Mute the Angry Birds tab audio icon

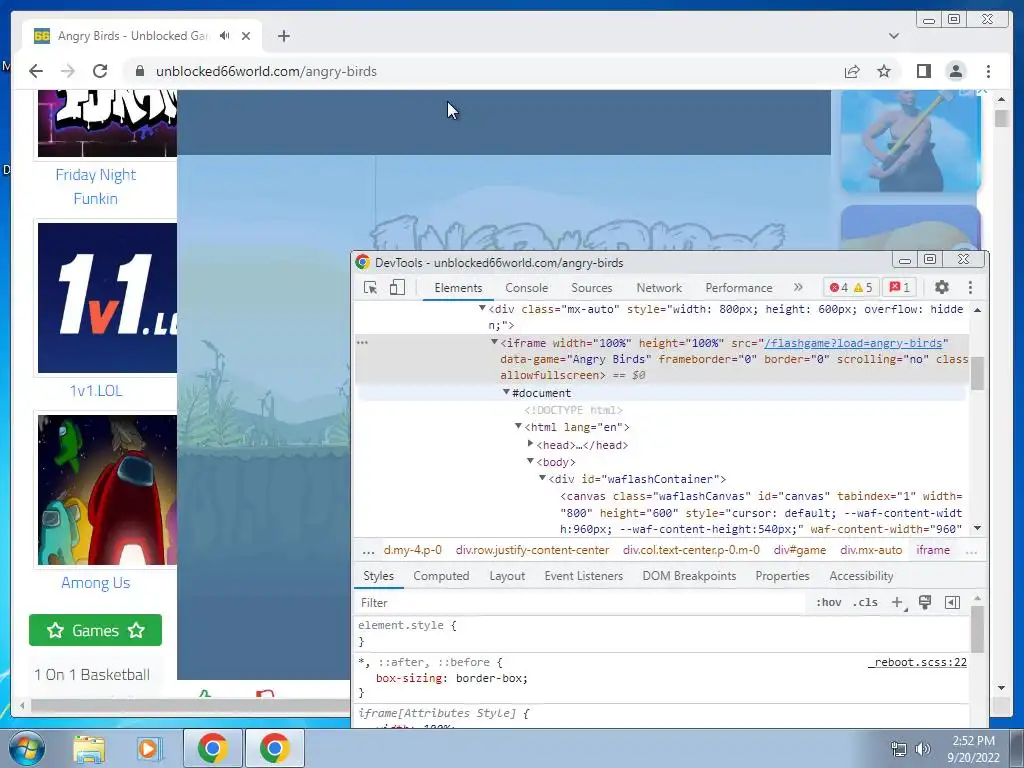(225, 36)
